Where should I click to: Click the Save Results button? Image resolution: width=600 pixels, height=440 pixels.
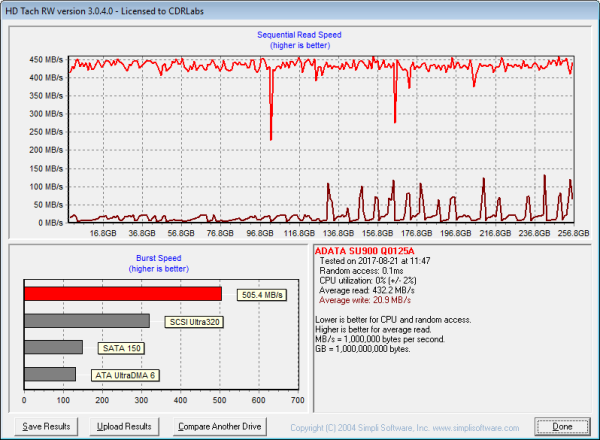[46, 427]
